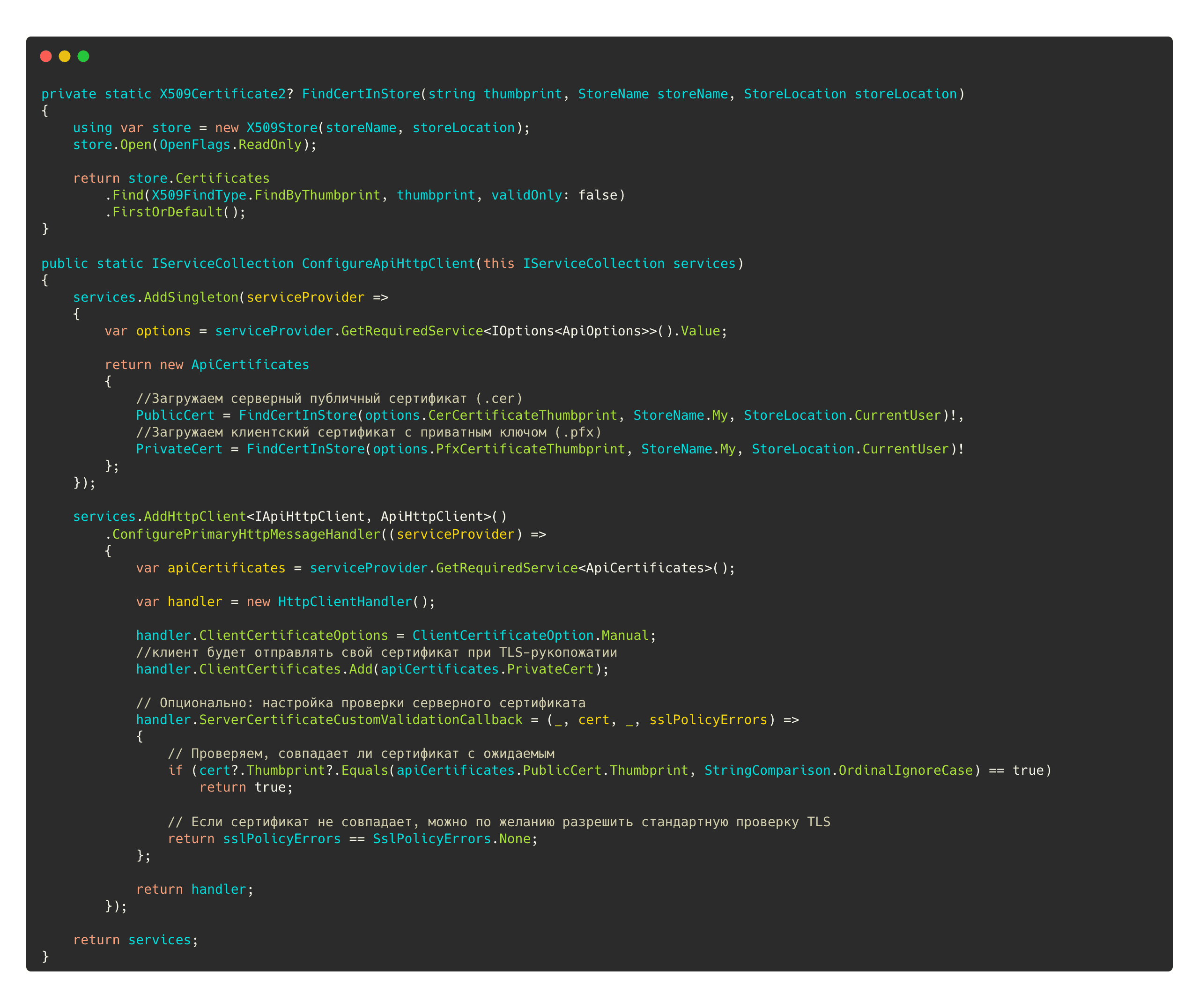The width and height of the screenshot is (1199, 1008).
Task: Click StringComparison.OrdinalIgnoreCase argument
Action: 838,770
